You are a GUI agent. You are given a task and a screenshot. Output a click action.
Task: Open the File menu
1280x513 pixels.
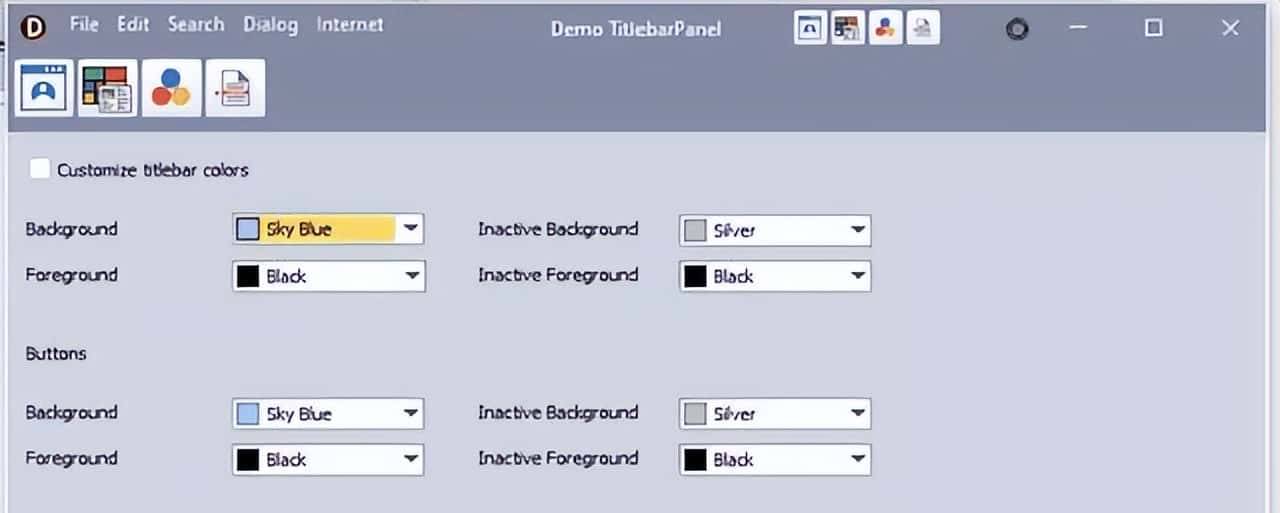point(84,25)
